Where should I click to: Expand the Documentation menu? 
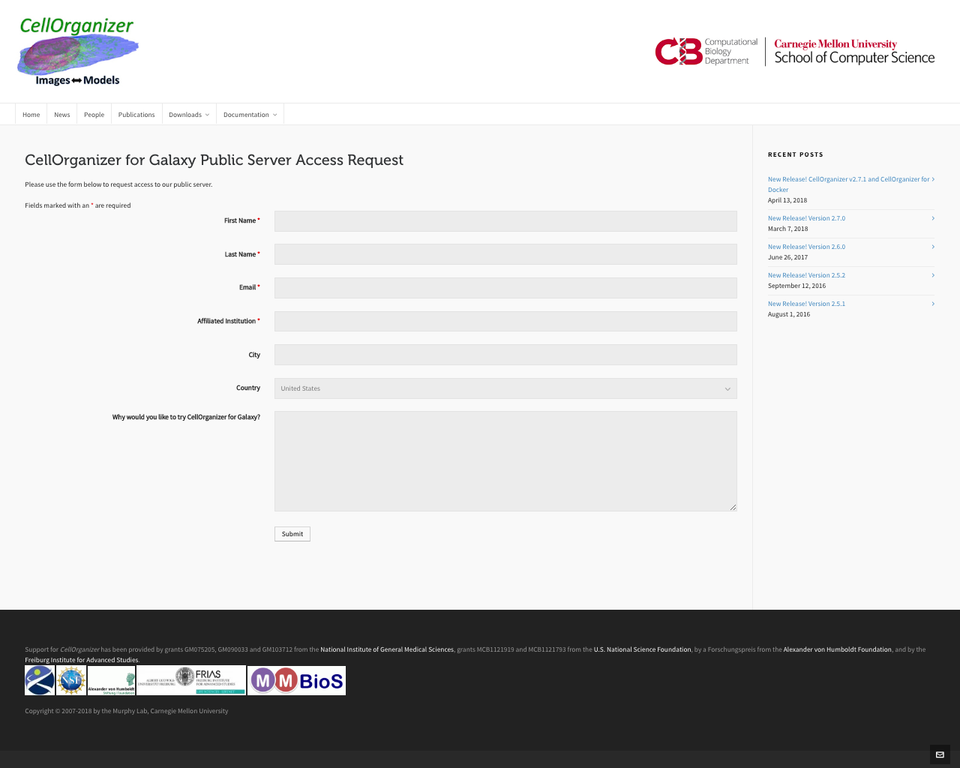point(250,115)
